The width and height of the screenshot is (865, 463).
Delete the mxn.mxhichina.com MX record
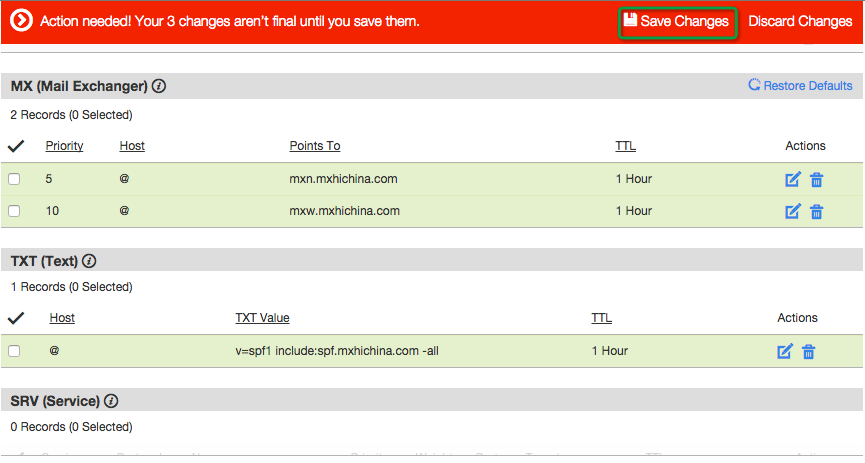click(x=816, y=180)
